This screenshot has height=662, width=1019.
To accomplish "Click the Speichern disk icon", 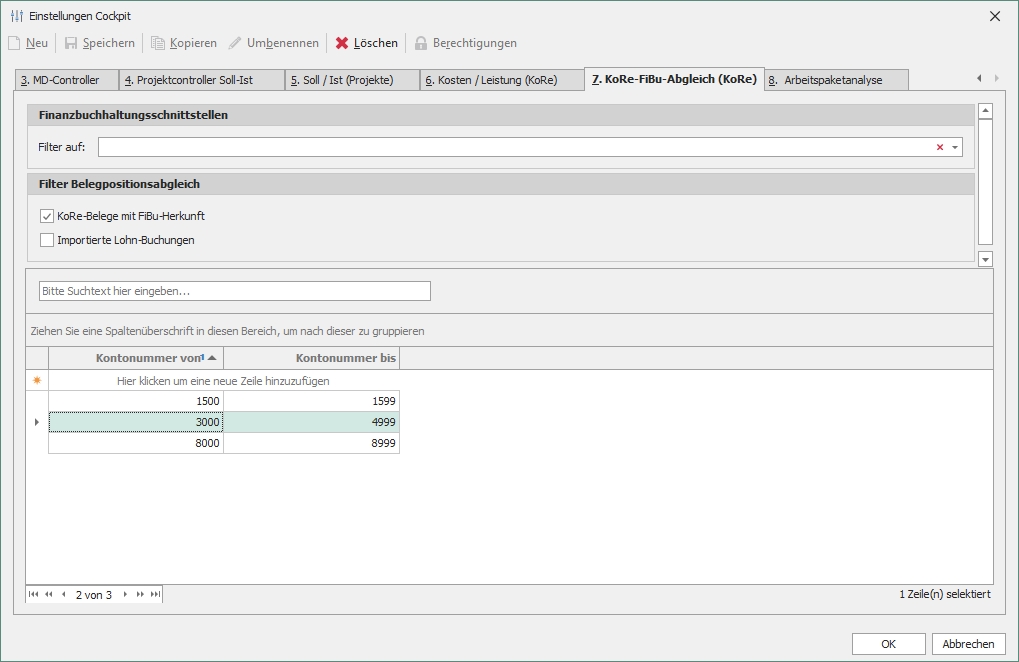I will (71, 43).
